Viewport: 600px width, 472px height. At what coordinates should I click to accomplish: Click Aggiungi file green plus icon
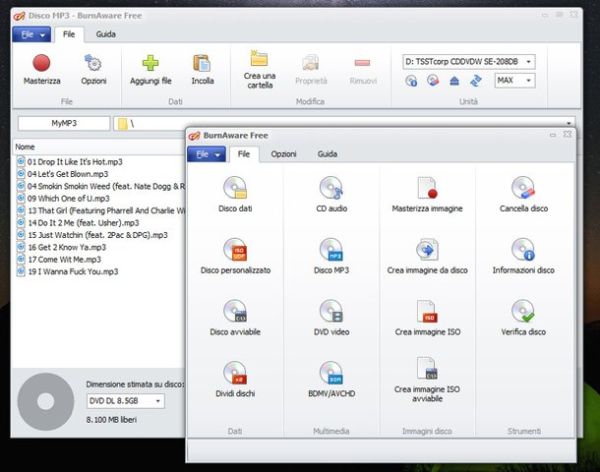pyautogui.click(x=150, y=63)
